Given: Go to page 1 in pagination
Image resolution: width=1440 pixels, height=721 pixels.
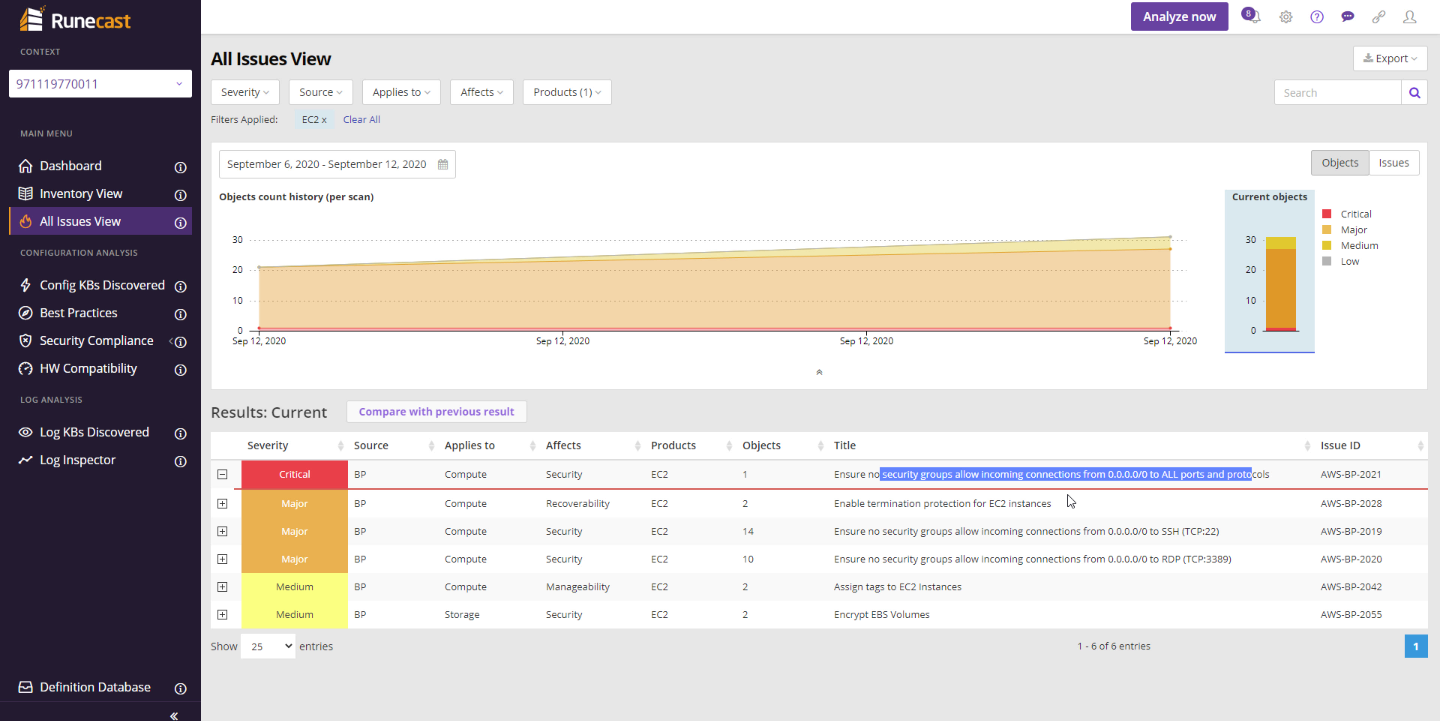Looking at the screenshot, I should coord(1416,646).
